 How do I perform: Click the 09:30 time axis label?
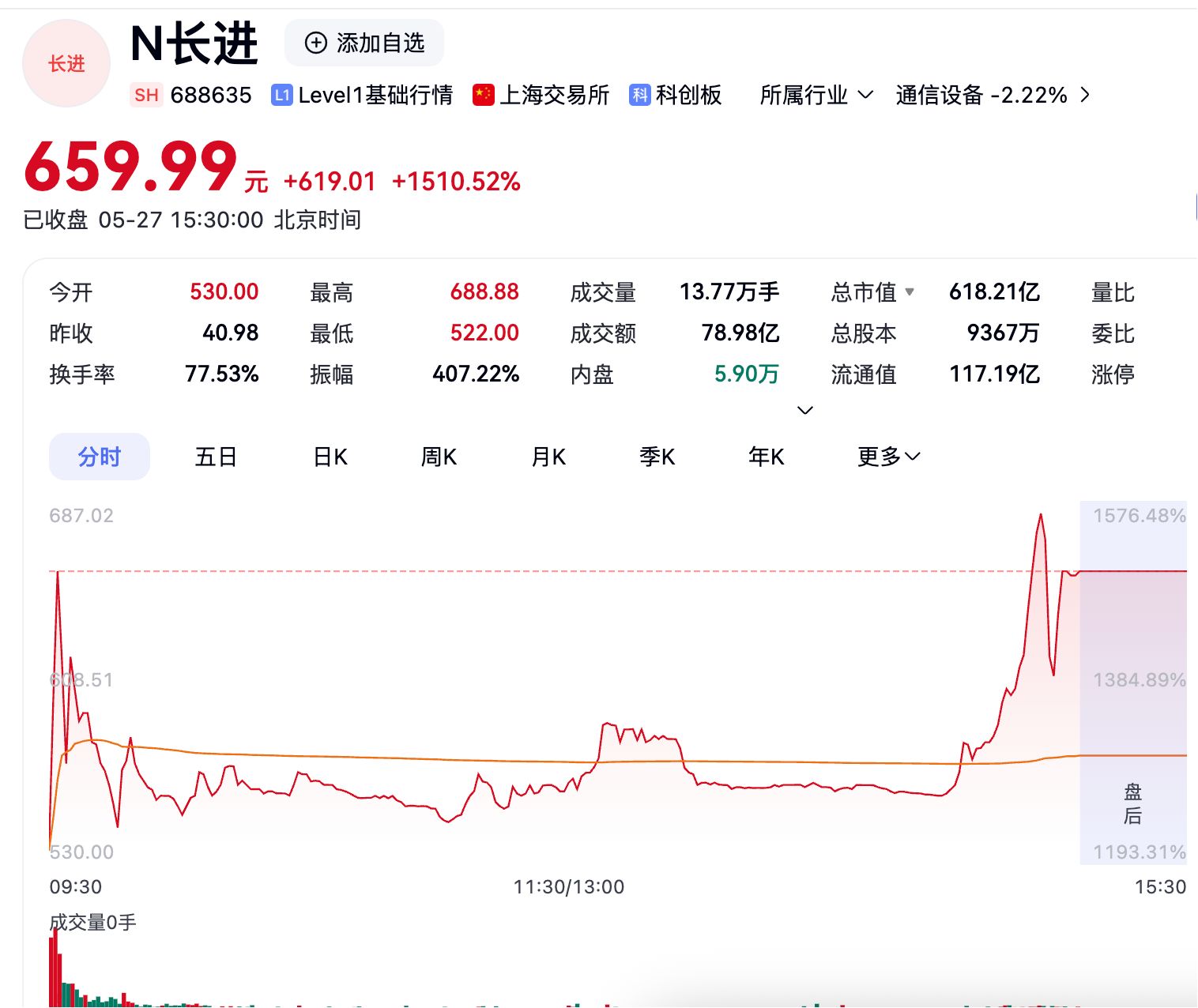76,887
